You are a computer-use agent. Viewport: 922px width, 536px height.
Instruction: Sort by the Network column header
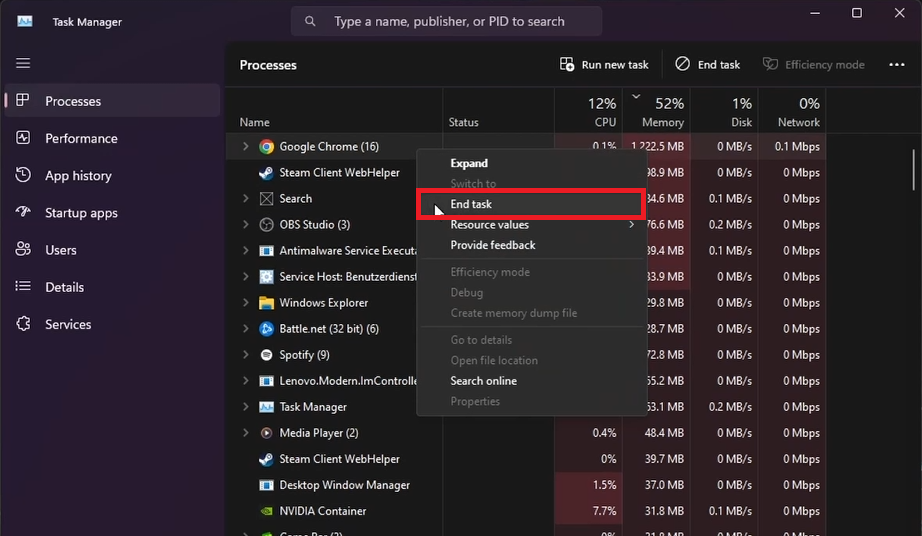[x=792, y=111]
